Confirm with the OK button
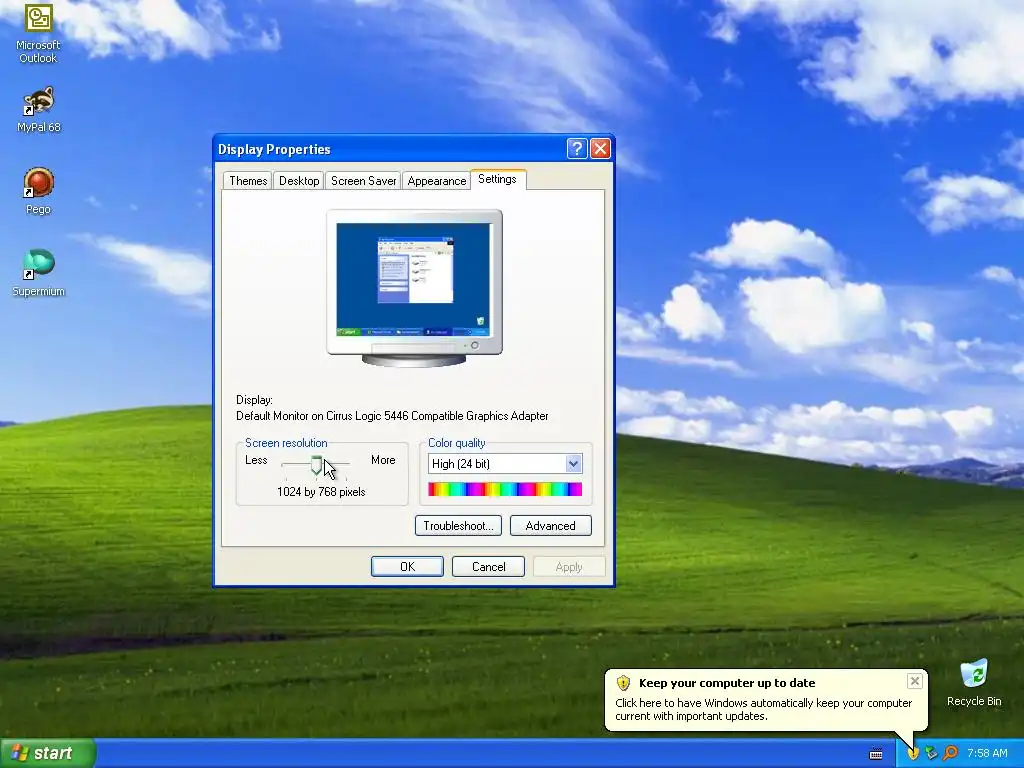 (408, 567)
